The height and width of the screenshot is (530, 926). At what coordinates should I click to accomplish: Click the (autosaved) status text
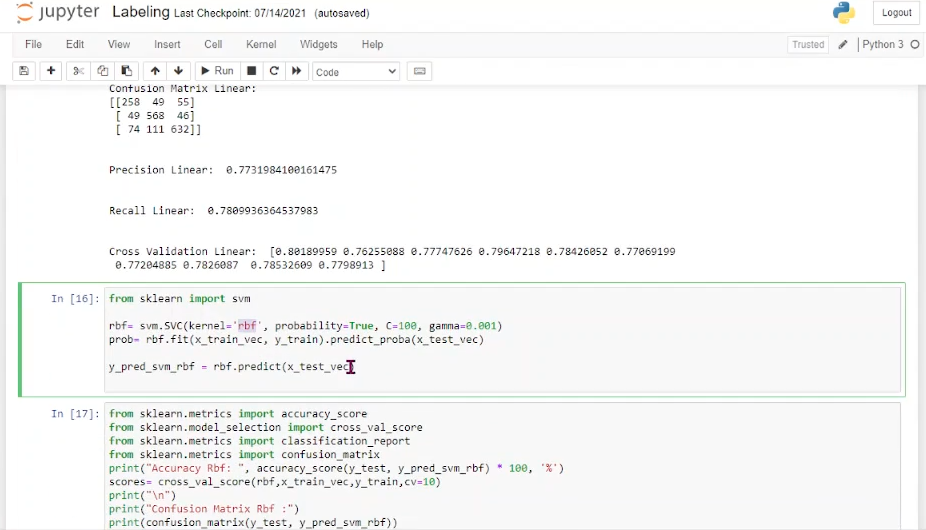[342, 13]
